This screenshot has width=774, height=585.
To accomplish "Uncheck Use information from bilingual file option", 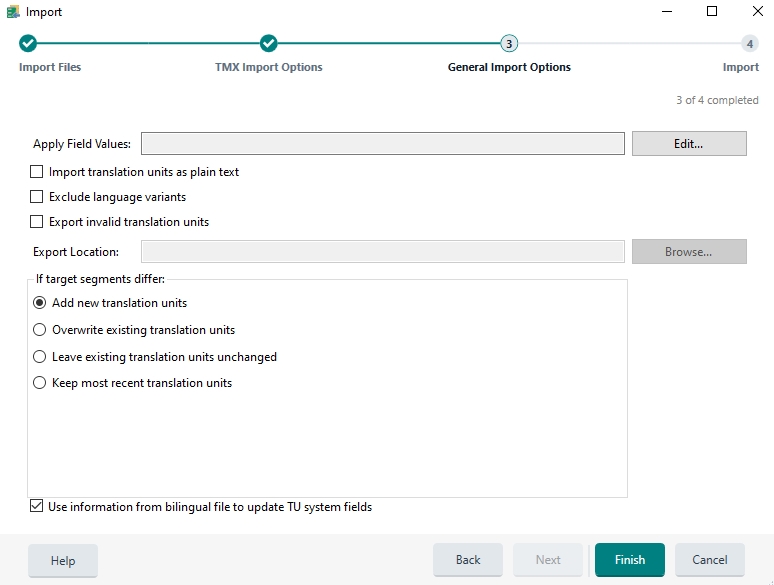I will click(37, 506).
